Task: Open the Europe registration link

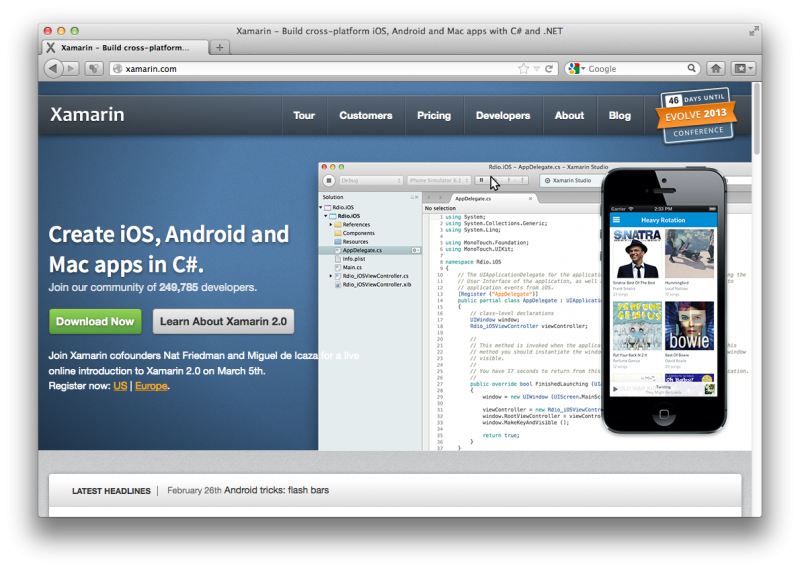Action: [151, 386]
